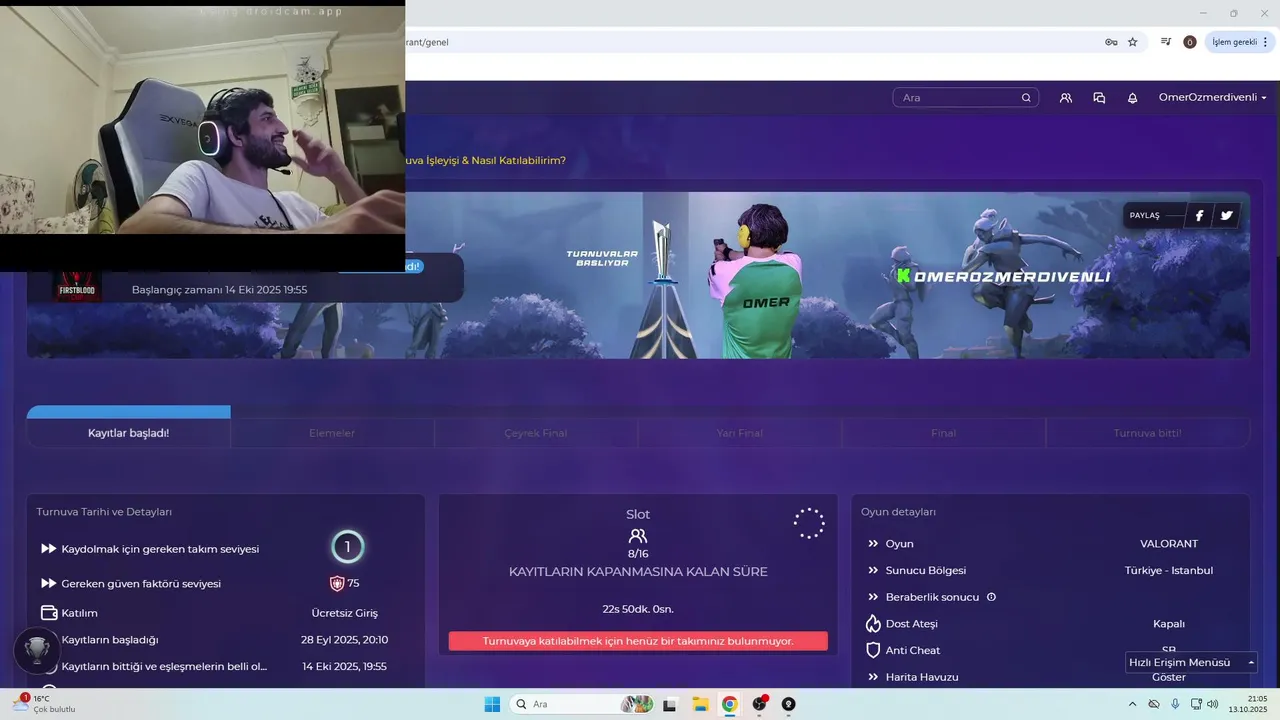This screenshot has height=720, width=1280.
Task: Click the KOMEROZMERDIVENLI banner text
Action: pyautogui.click(x=1004, y=276)
